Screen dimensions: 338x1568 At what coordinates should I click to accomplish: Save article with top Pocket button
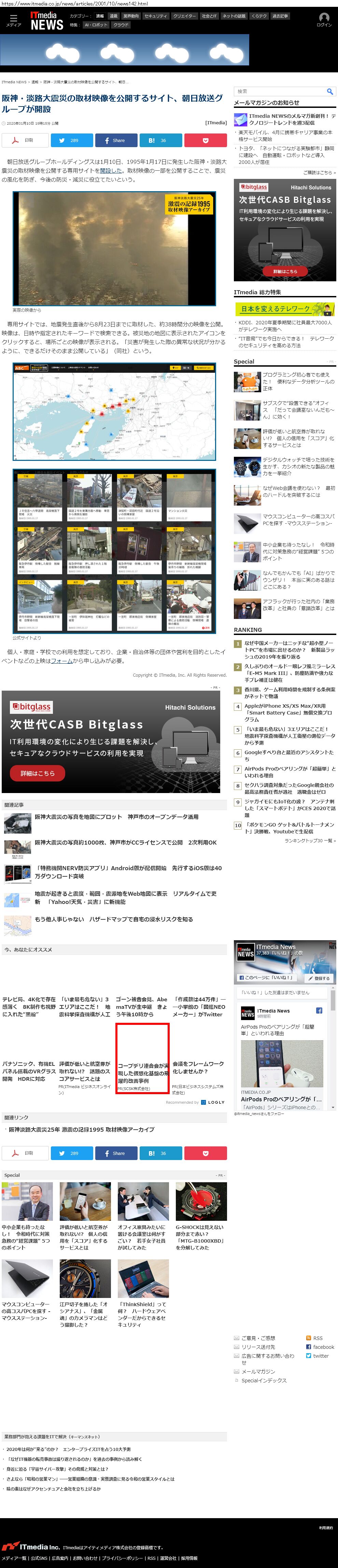pos(205,141)
